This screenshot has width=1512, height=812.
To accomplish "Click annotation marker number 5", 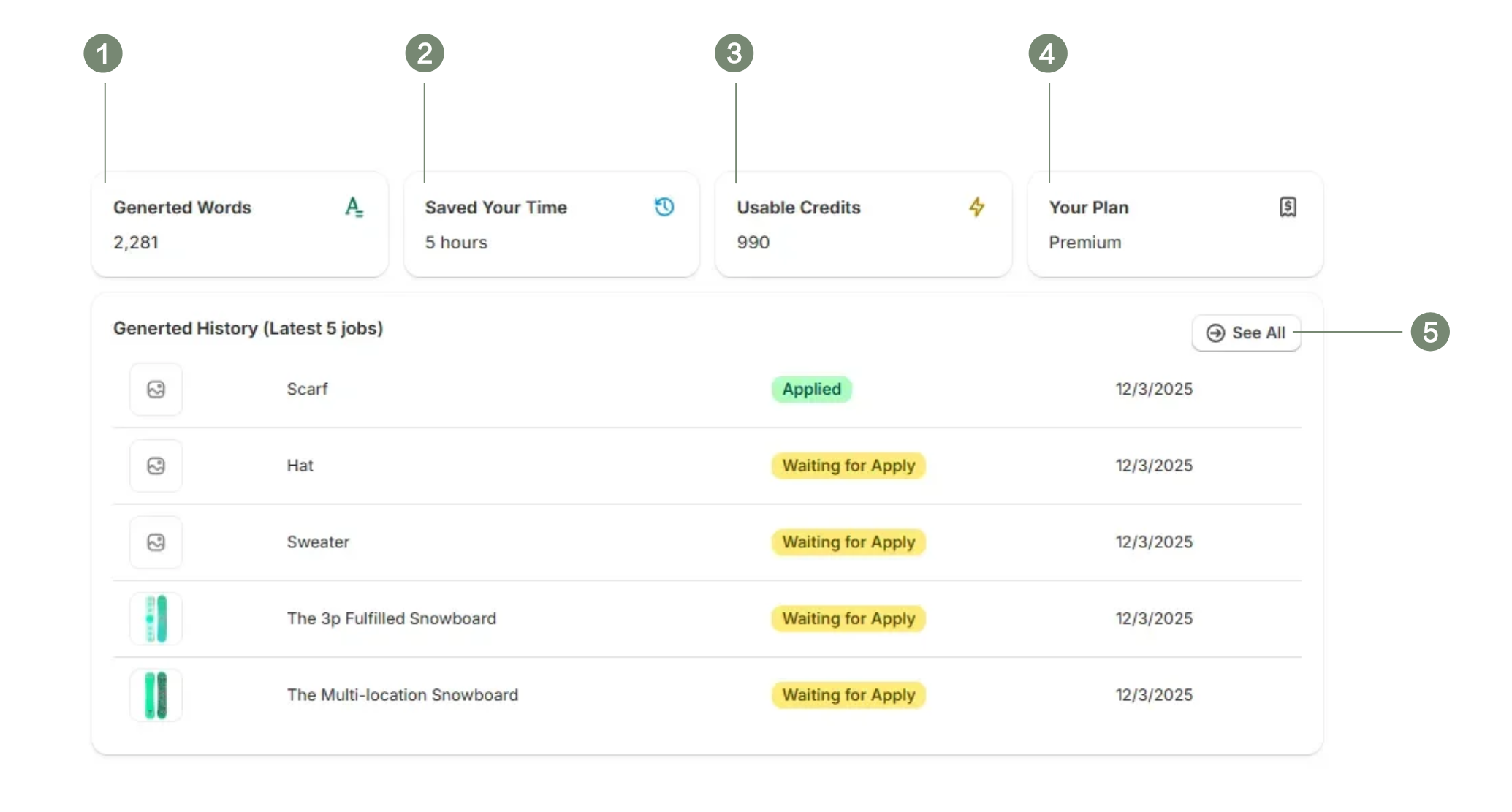I will (x=1429, y=332).
